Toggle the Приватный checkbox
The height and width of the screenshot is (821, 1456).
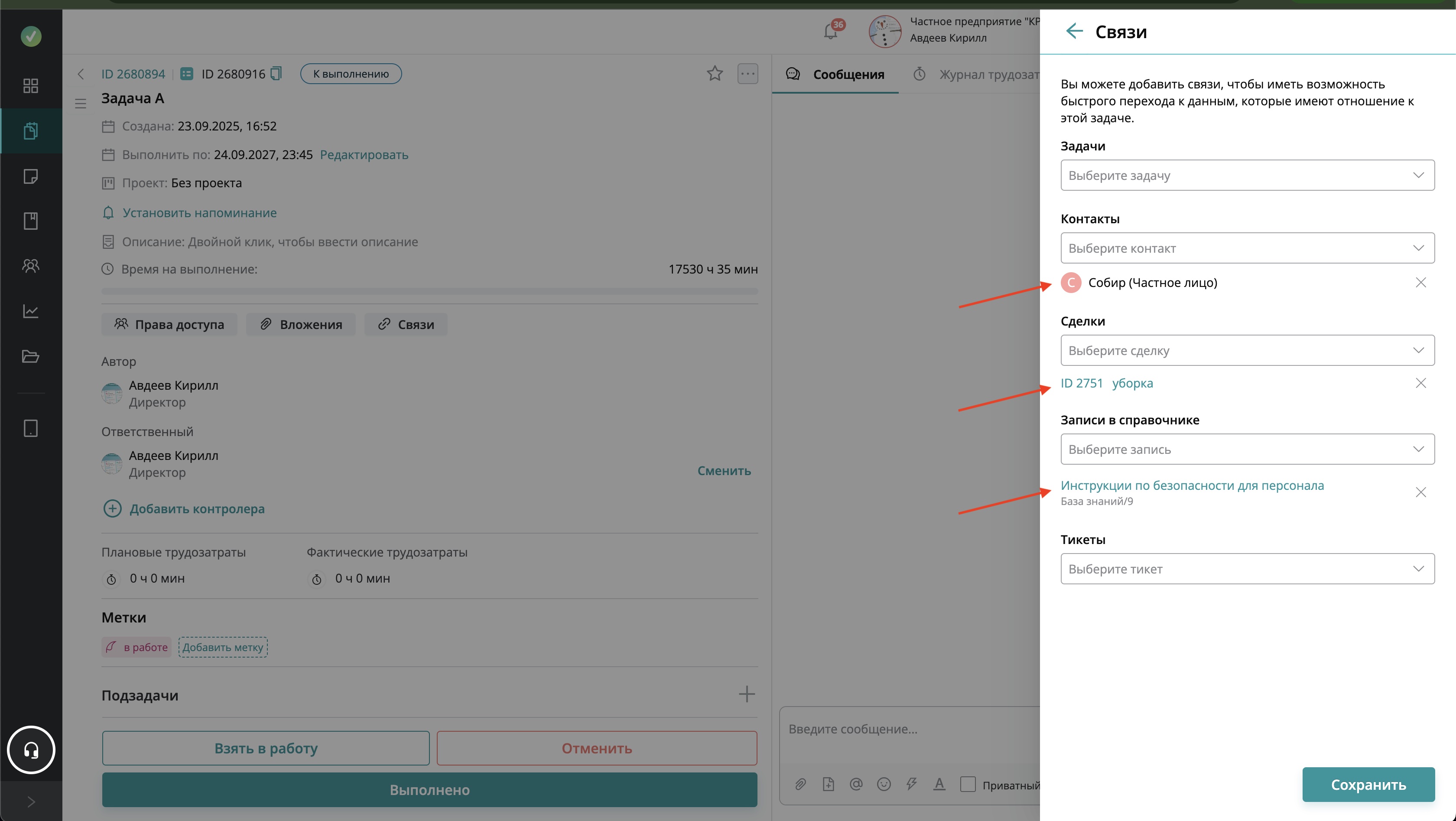tap(968, 784)
